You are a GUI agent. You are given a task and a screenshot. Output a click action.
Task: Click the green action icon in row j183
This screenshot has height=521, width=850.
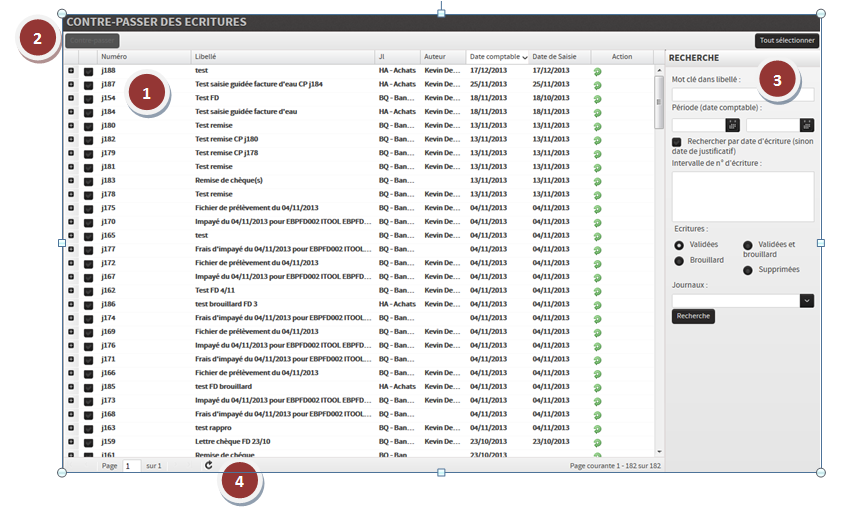(x=597, y=182)
